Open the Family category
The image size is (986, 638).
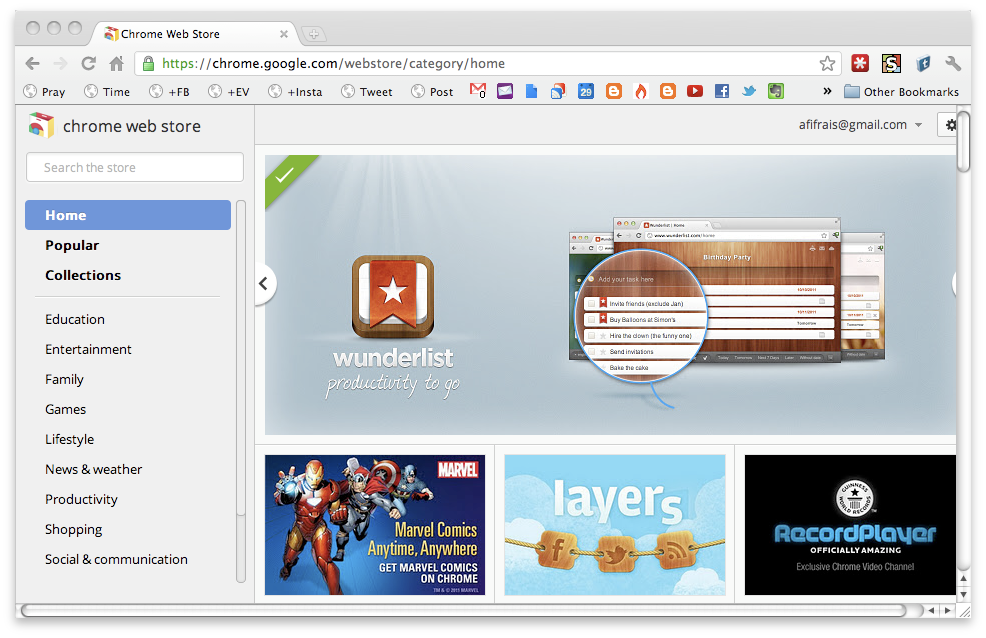64,380
